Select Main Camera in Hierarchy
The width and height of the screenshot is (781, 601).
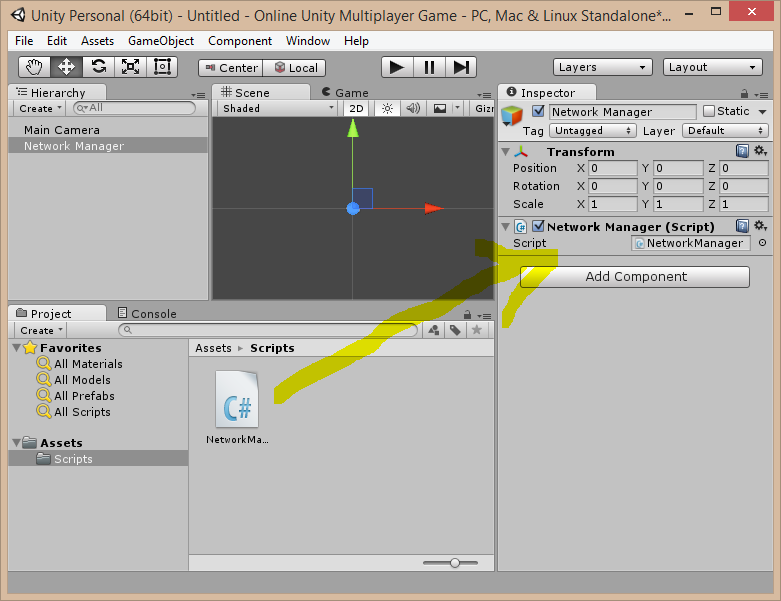tap(108, 130)
